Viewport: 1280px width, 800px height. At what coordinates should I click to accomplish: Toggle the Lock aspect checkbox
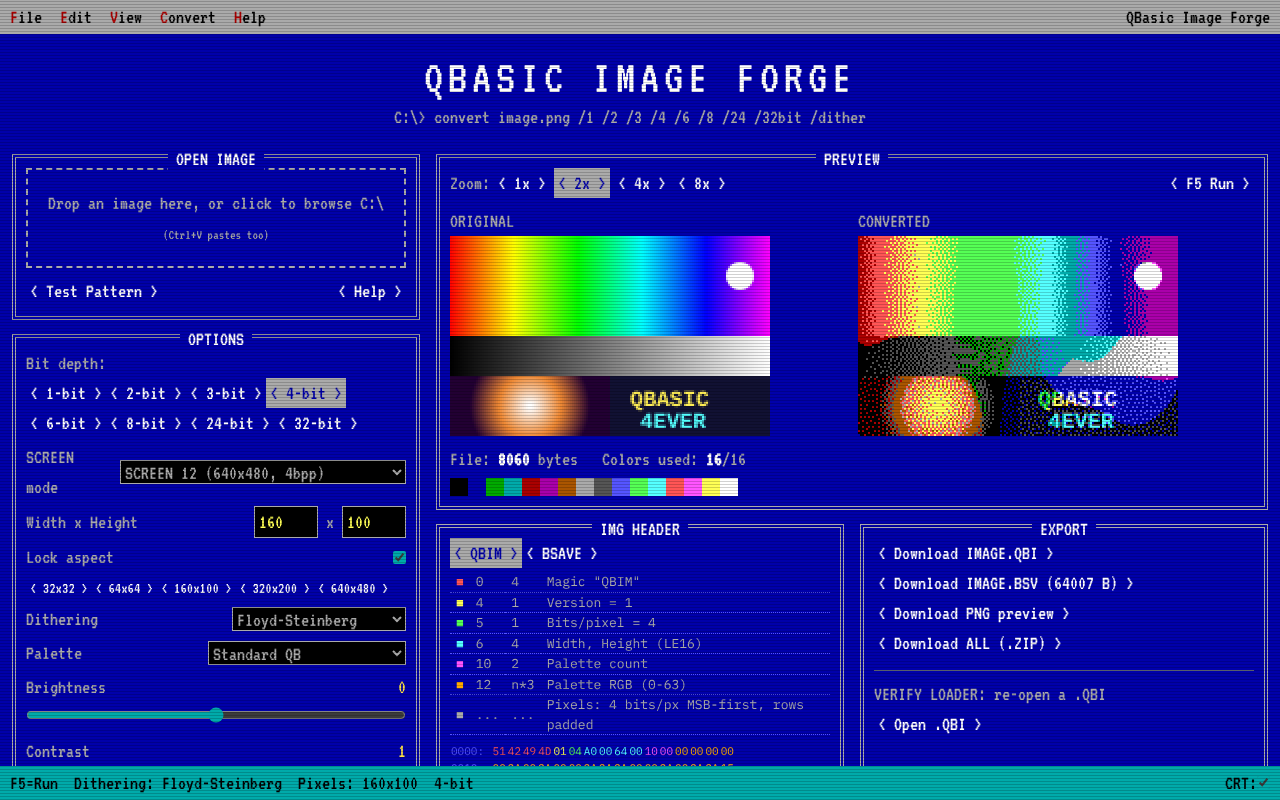pyautogui.click(x=399, y=558)
